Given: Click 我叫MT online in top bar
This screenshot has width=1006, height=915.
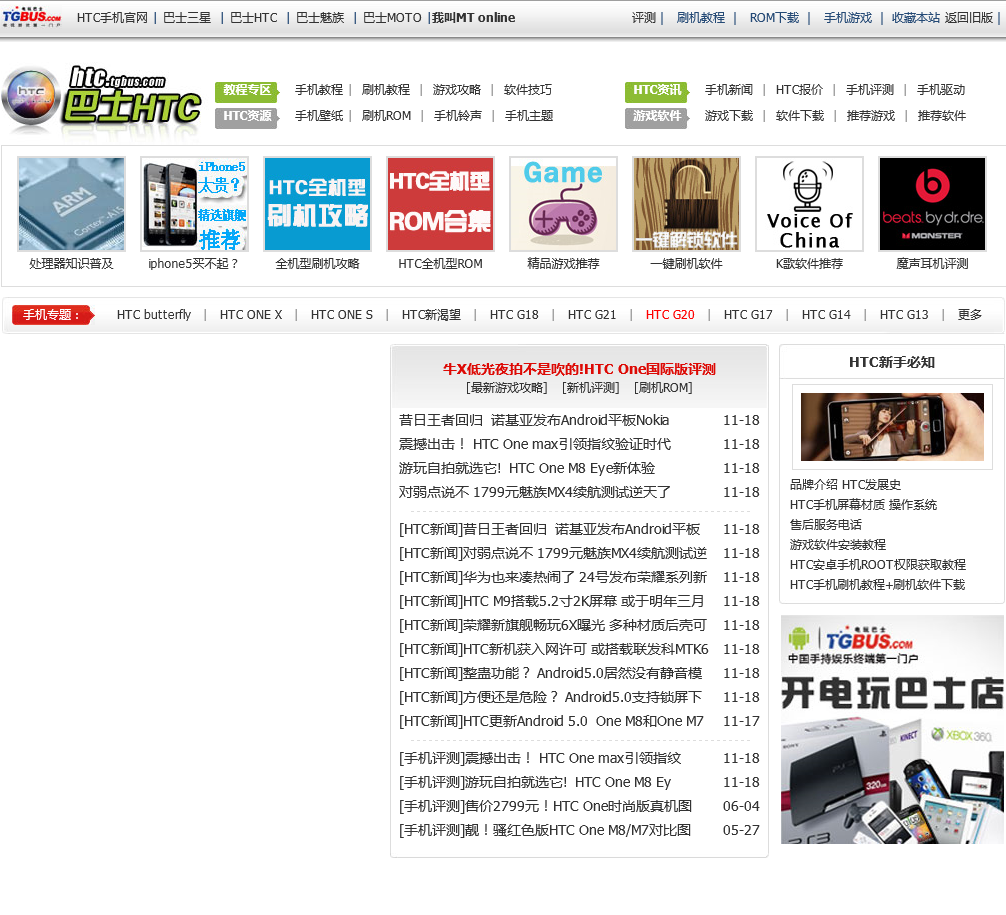Looking at the screenshot, I should tap(473, 18).
